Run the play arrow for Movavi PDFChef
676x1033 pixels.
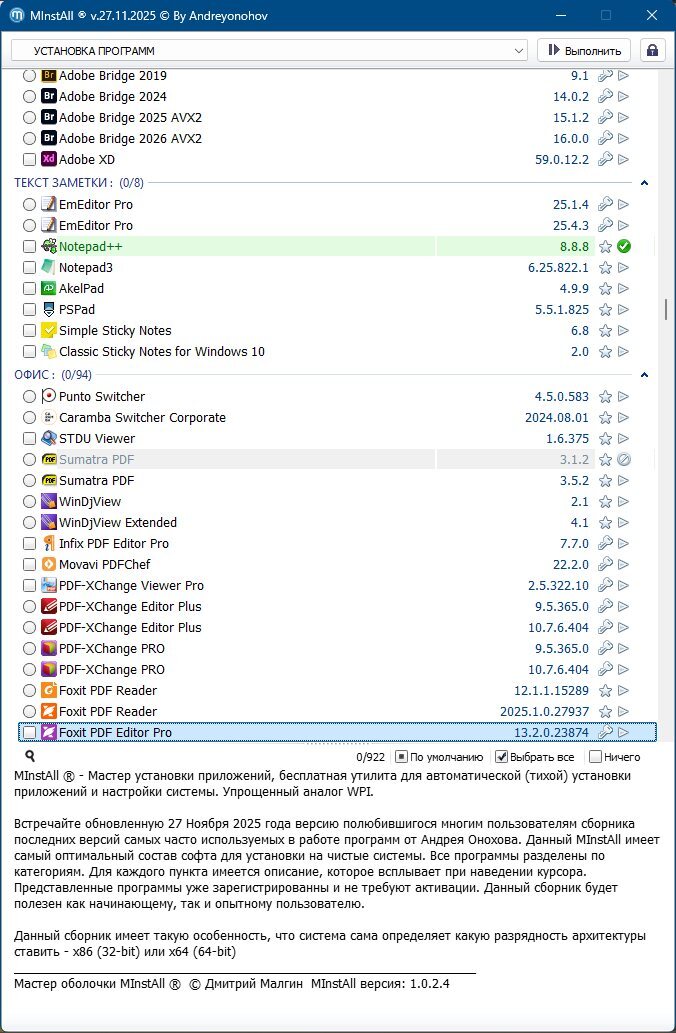click(624, 565)
